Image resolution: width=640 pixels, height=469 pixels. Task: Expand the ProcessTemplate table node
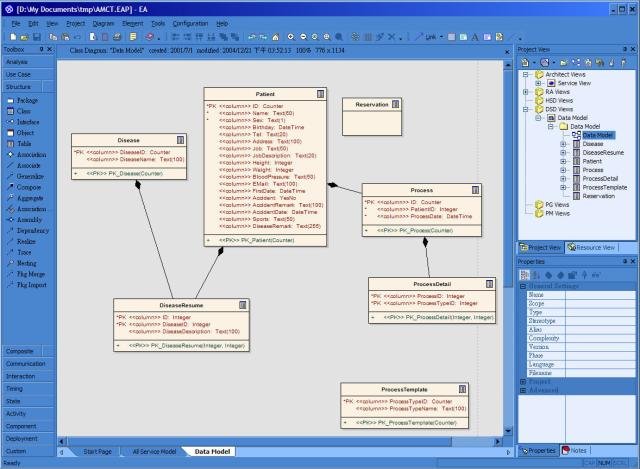(x=563, y=187)
